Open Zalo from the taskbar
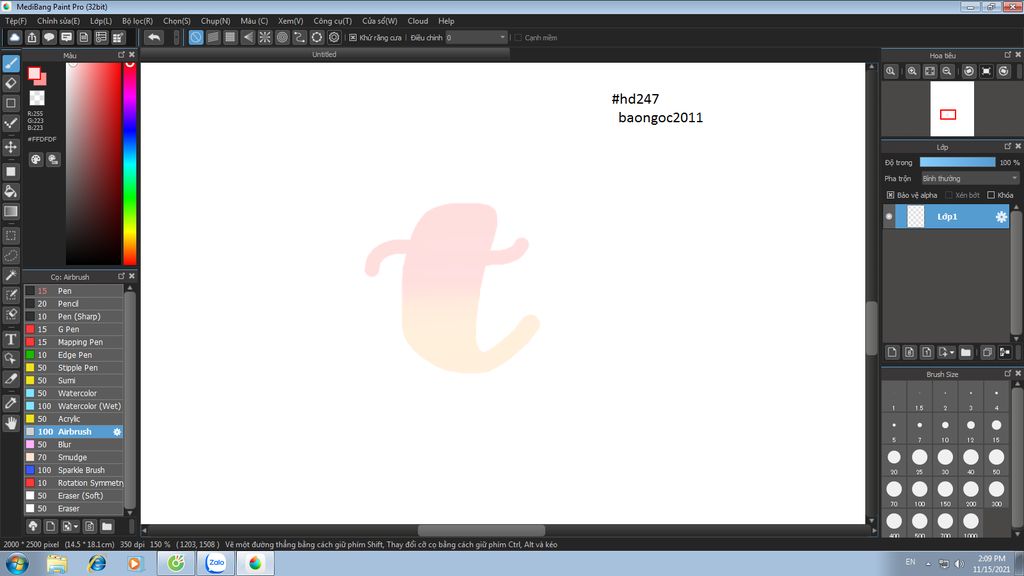Image resolution: width=1024 pixels, height=576 pixels. 216,563
